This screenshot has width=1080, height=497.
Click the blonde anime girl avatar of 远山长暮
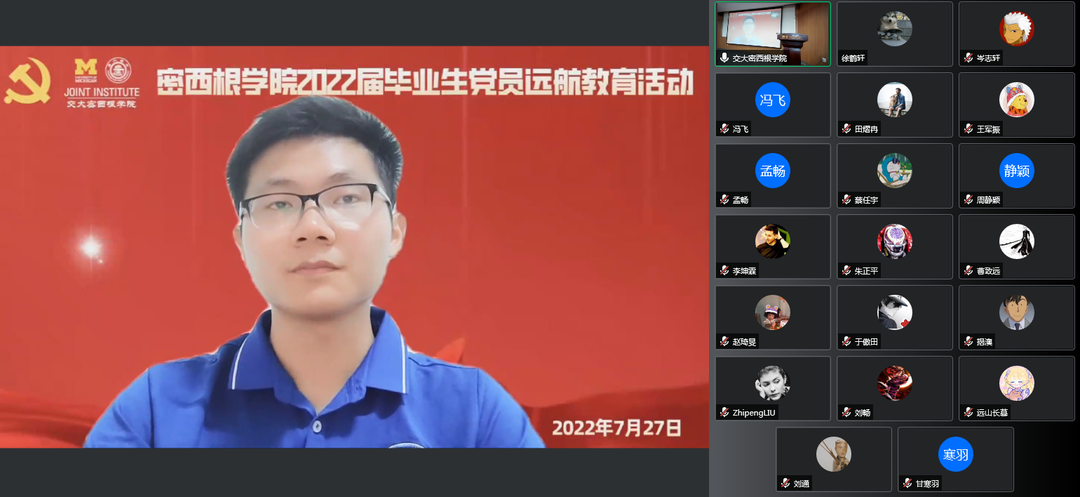[1017, 383]
